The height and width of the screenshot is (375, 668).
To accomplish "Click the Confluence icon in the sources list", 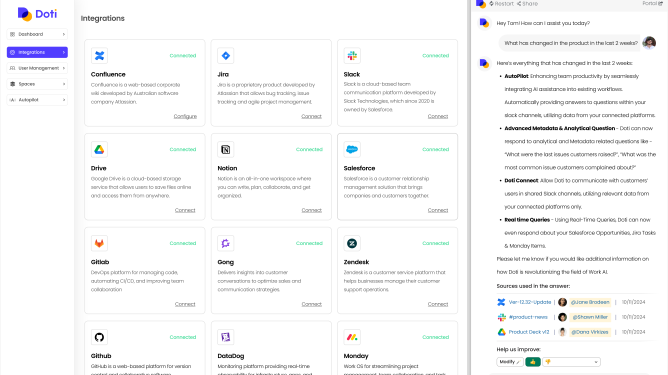I will coord(501,302).
